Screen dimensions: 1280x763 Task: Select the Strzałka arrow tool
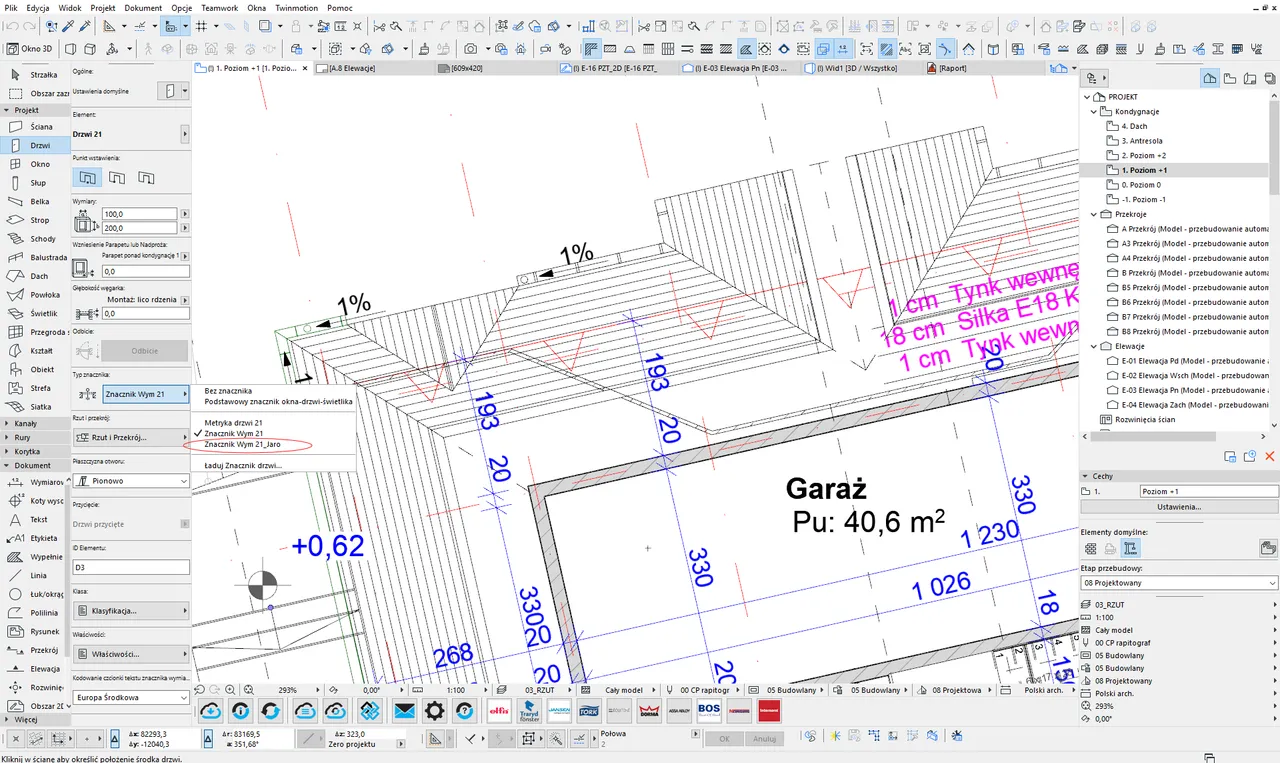(x=35, y=74)
